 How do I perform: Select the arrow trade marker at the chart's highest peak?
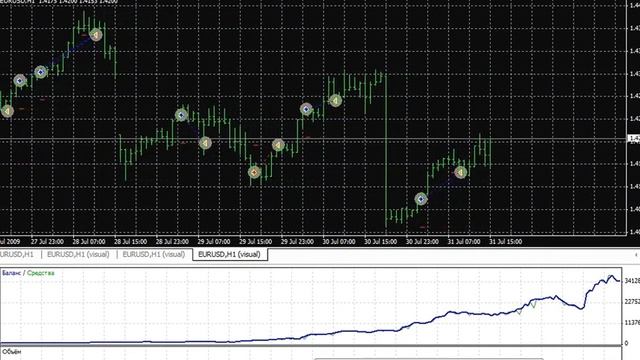coord(96,35)
